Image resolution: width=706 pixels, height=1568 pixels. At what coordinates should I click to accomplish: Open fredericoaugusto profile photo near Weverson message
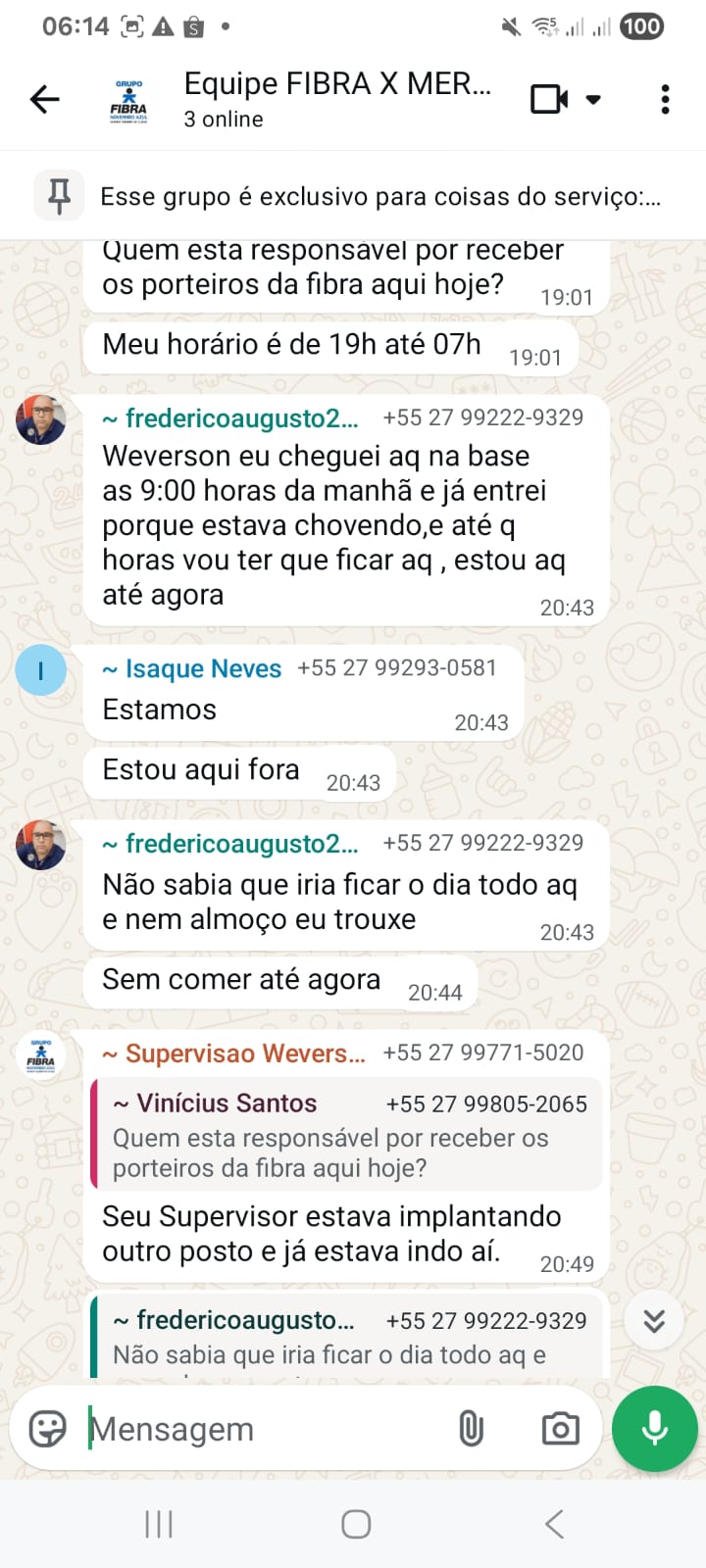(41, 419)
